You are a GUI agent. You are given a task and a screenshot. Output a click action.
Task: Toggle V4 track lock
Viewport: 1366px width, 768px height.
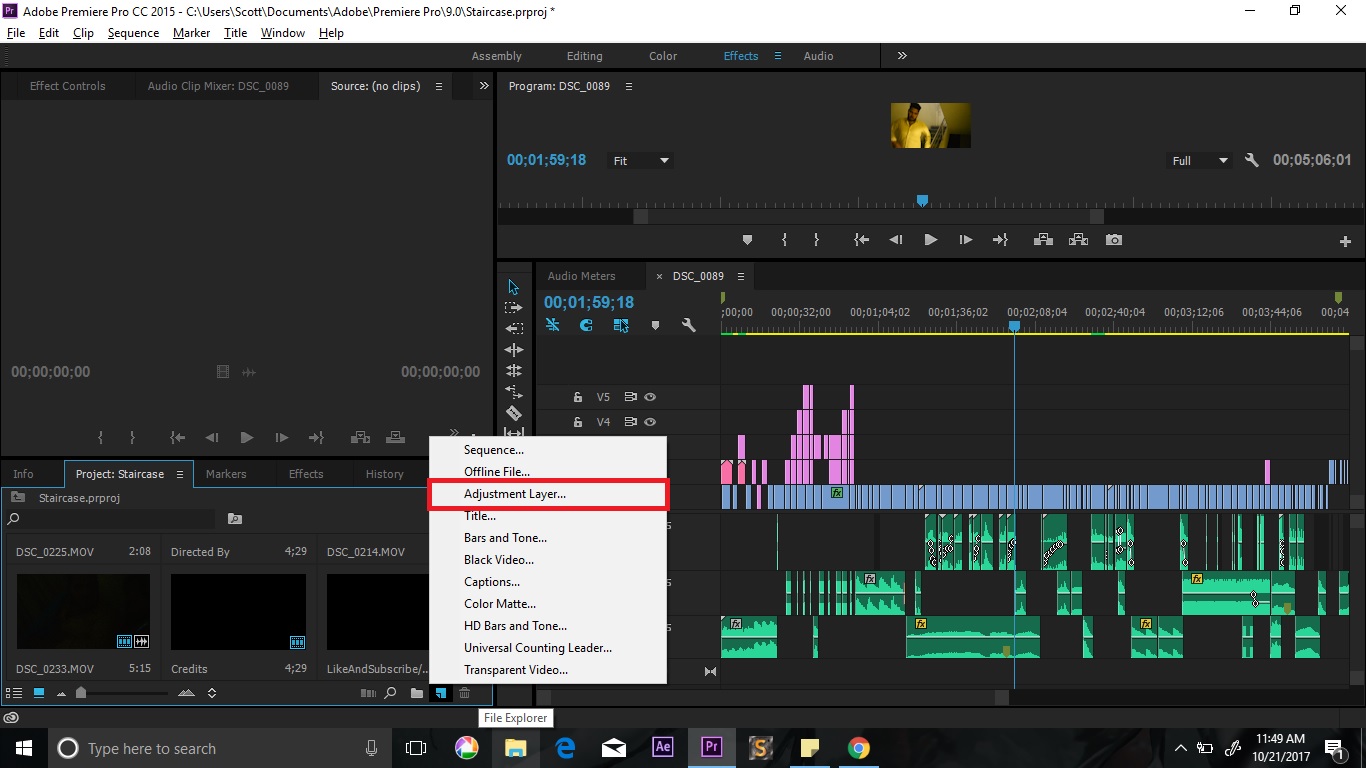[577, 422]
